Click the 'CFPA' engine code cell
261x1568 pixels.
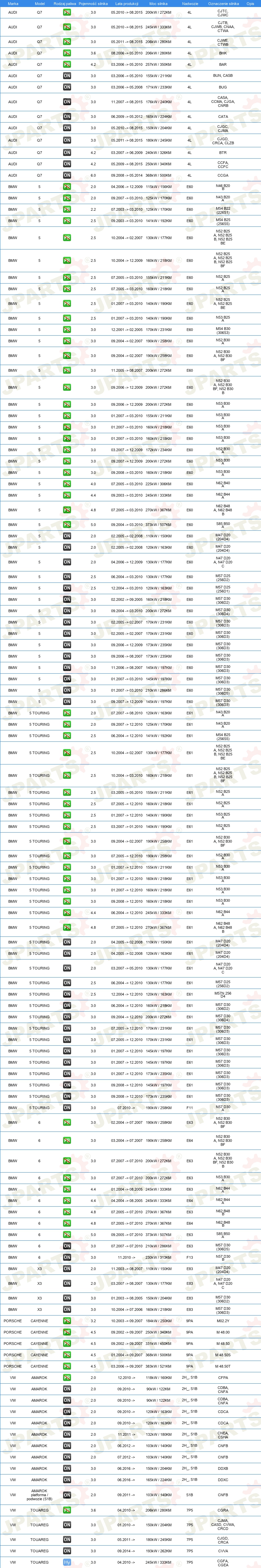pyautogui.click(x=223, y=1378)
